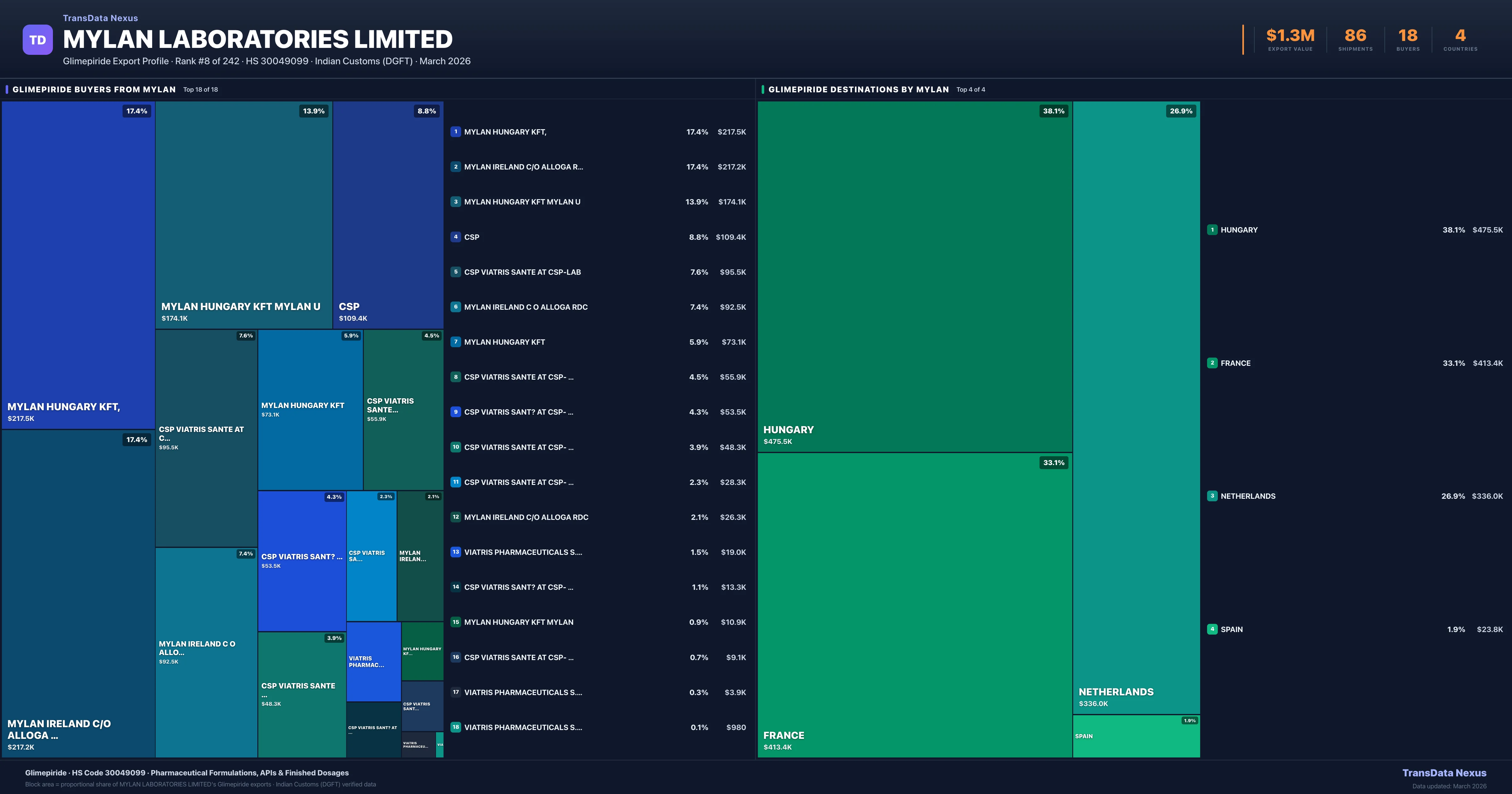
Task: Click rank badge 13 for VIATRIS PHARMACEUTICALS
Action: (x=455, y=552)
